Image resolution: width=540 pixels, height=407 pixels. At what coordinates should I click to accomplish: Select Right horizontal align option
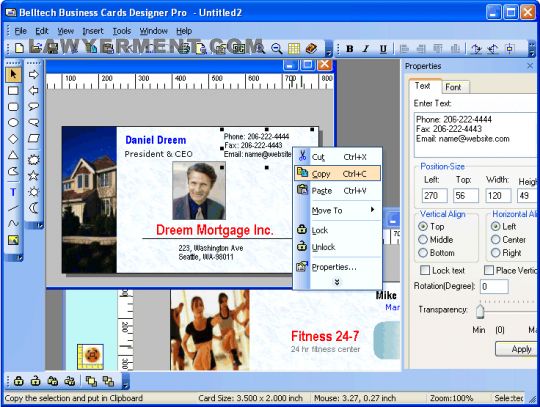(x=496, y=253)
